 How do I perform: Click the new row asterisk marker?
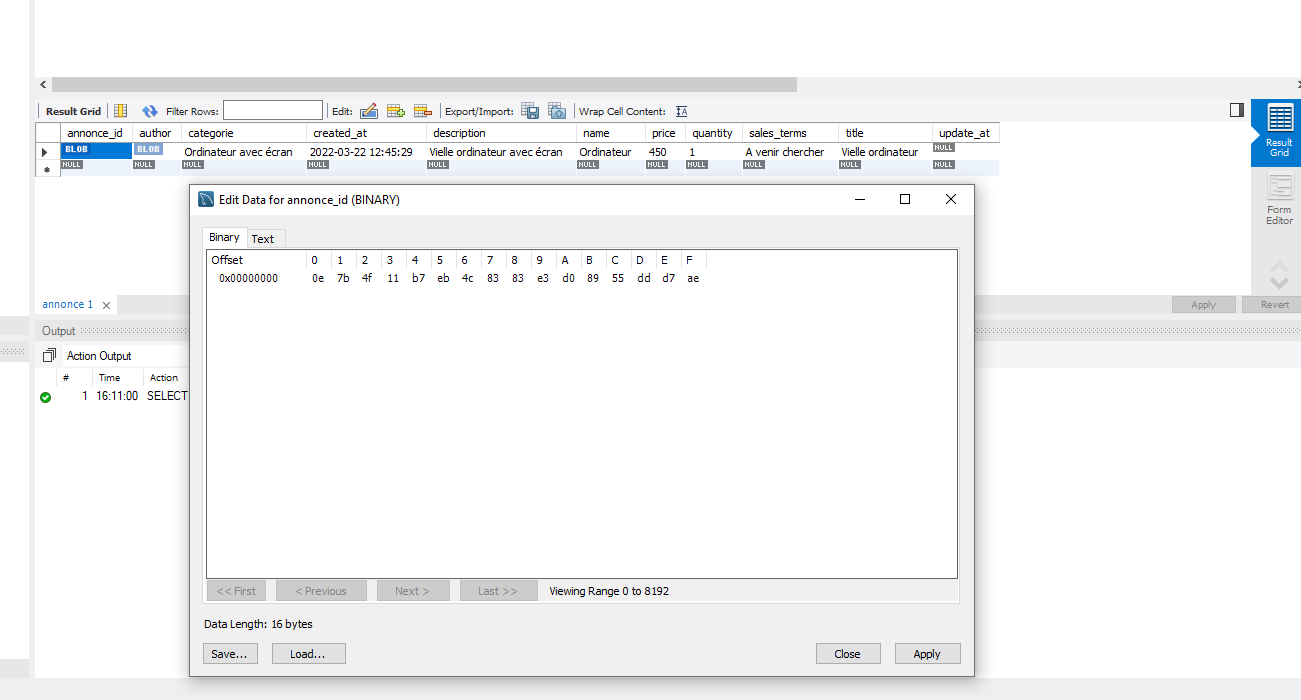click(46, 169)
